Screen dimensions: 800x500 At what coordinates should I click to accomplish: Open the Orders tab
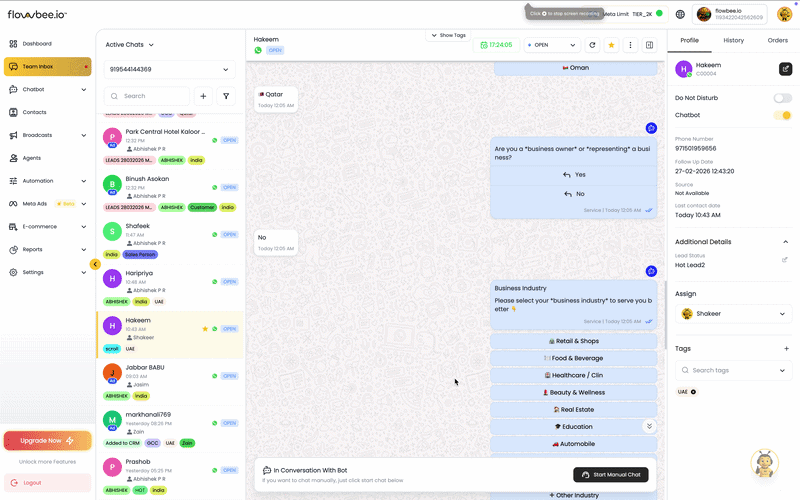click(777, 40)
